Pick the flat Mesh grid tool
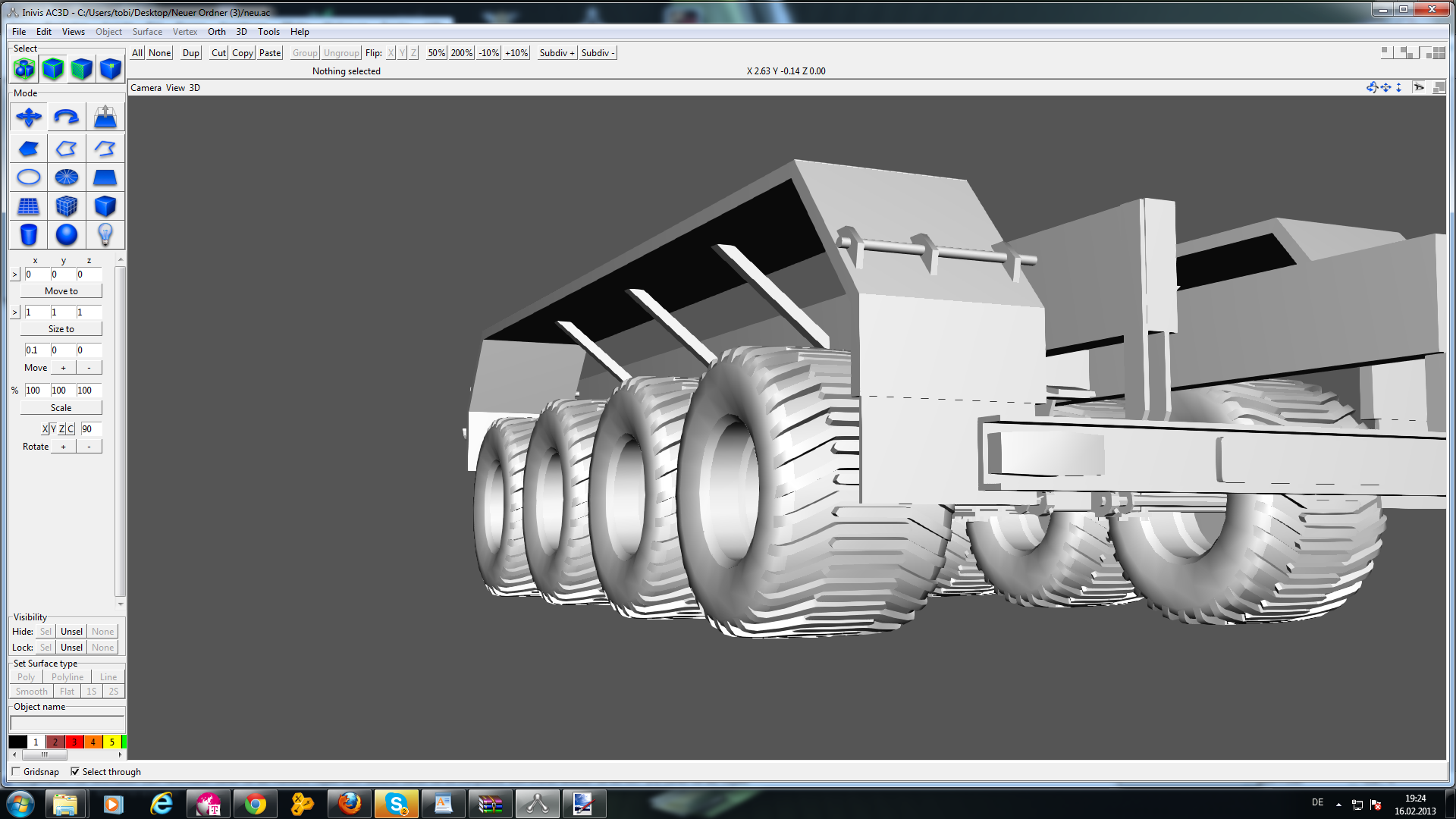1456x819 pixels. coord(29,206)
